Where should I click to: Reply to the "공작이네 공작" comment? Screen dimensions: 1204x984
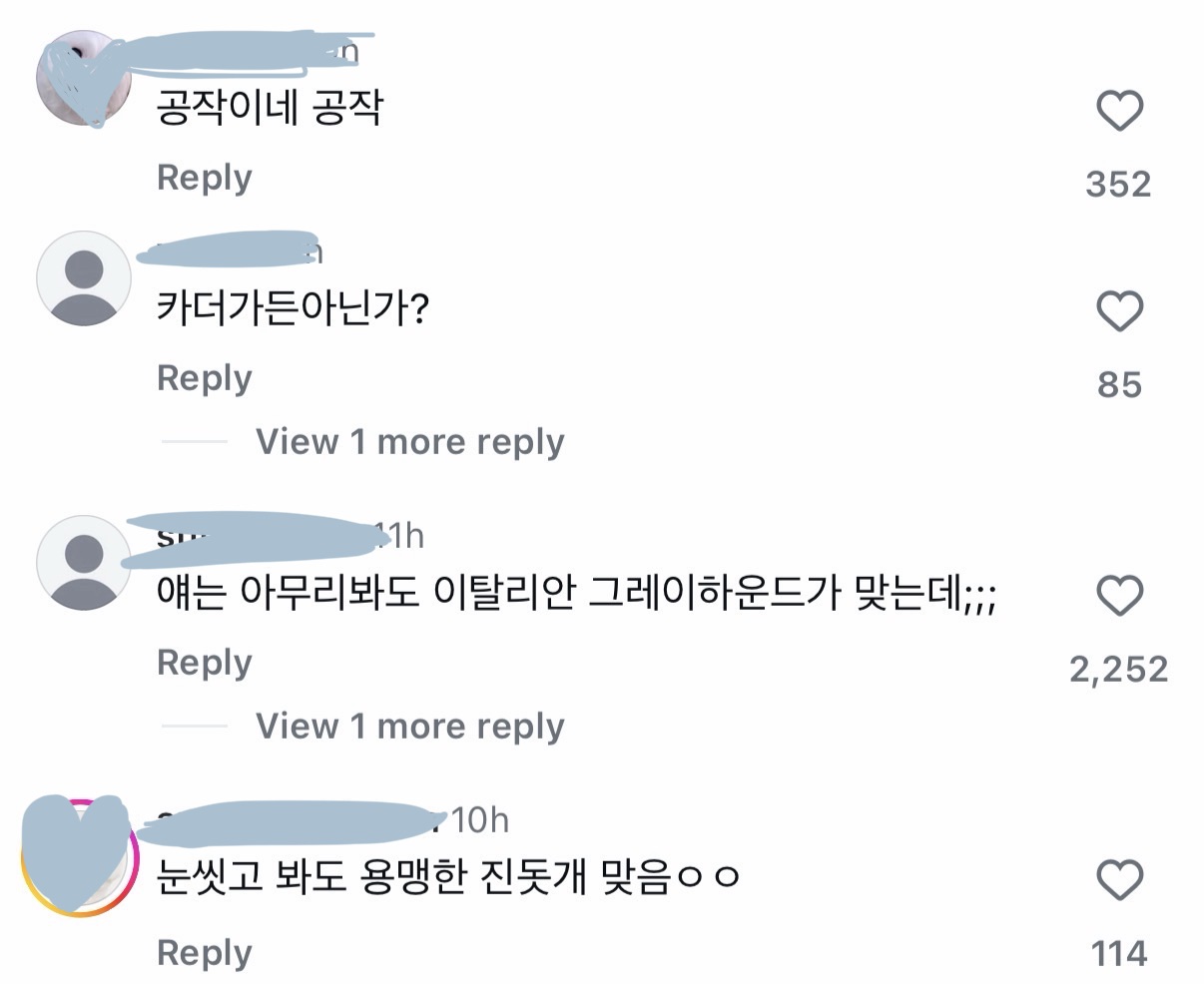[205, 179]
